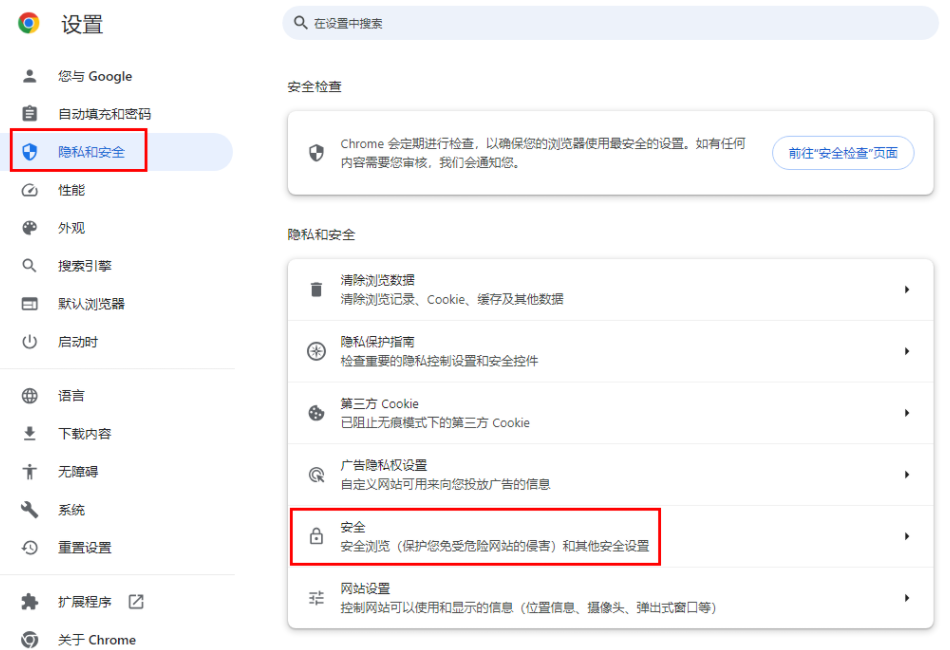
Task: Open the 性能 settings section
Action: coord(116,190)
